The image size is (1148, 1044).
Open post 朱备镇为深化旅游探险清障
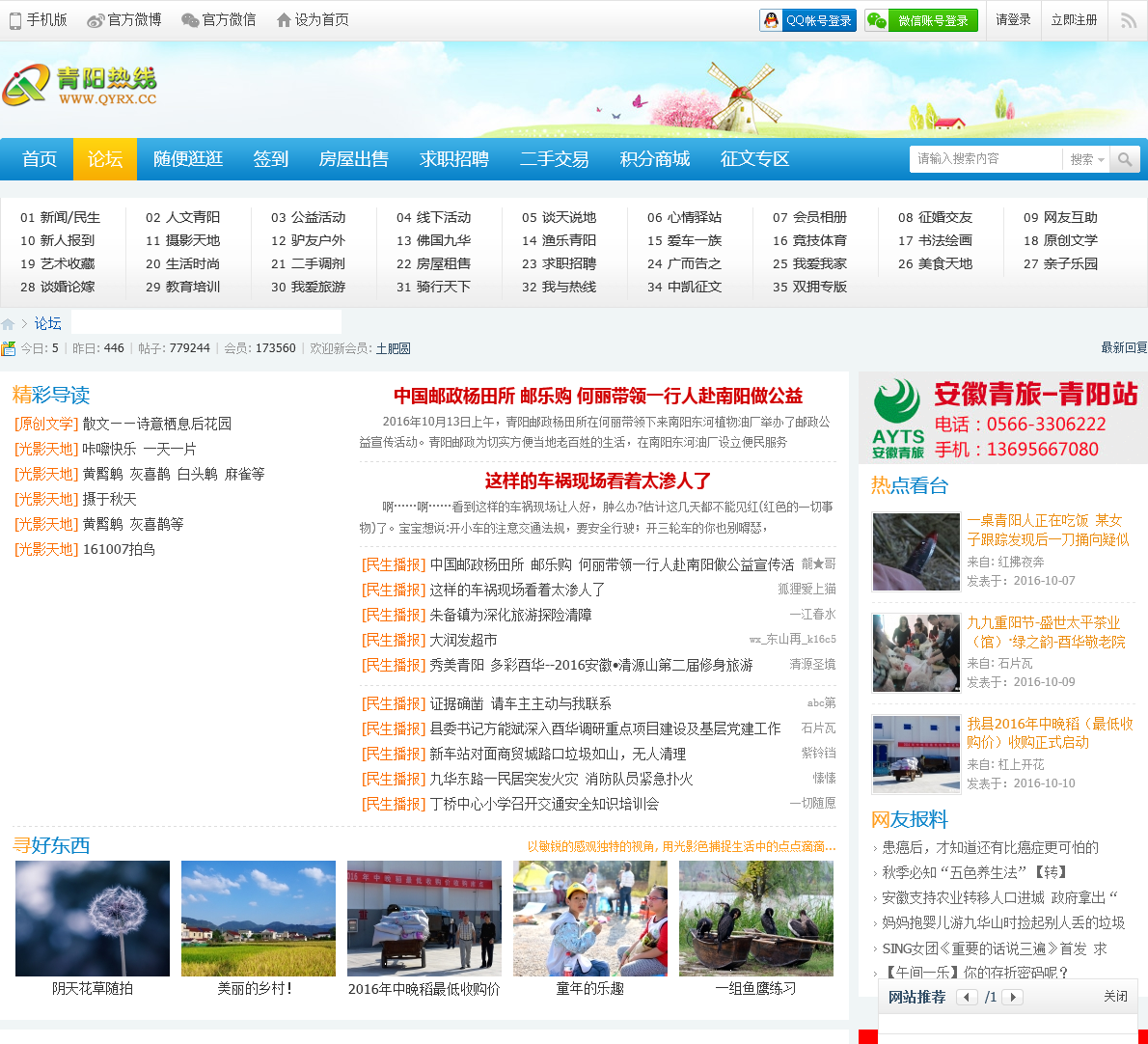click(510, 615)
